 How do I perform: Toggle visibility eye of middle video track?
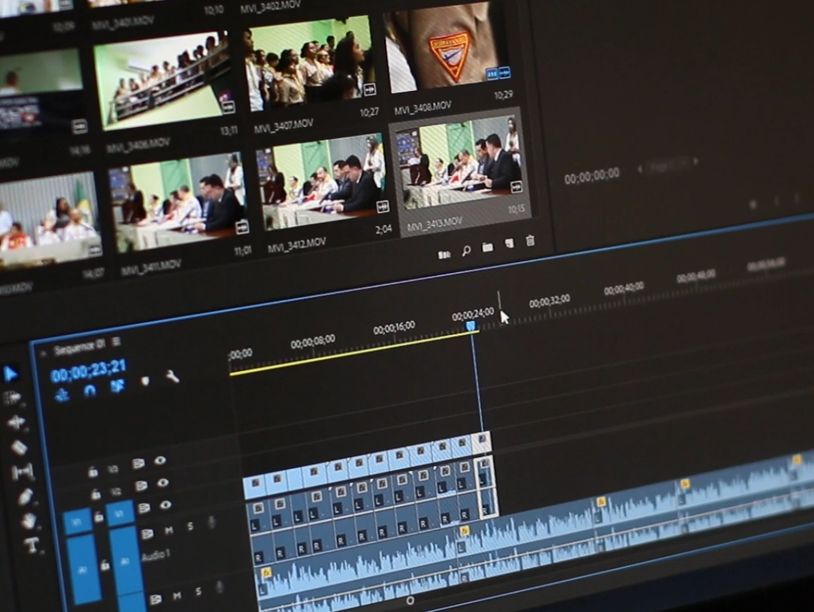[163, 483]
